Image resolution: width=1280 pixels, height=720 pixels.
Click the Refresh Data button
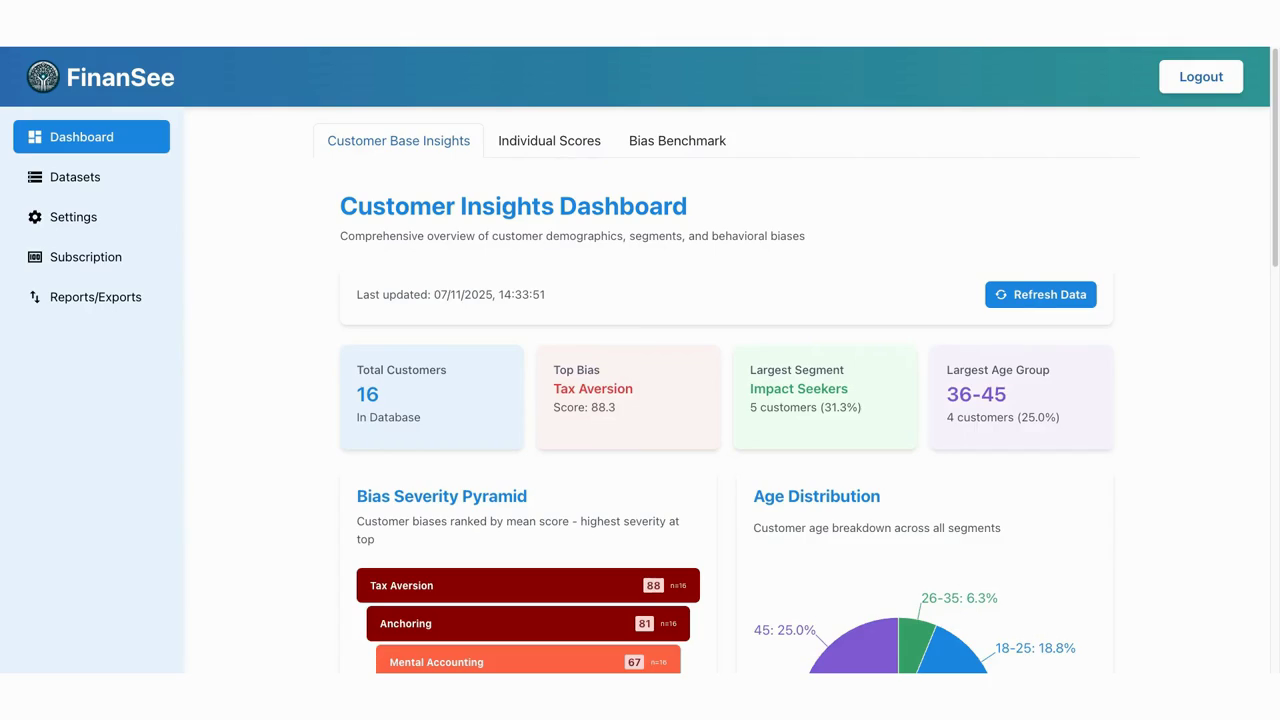click(x=1040, y=295)
